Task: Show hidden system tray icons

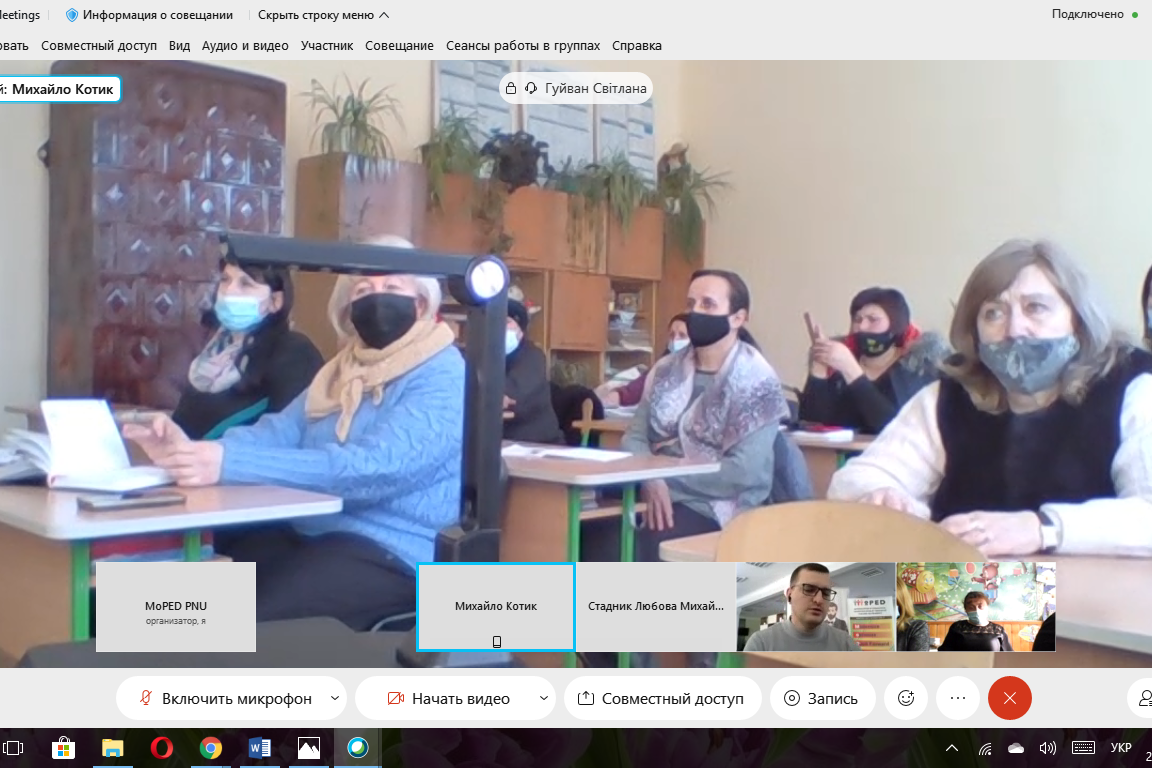Action: coord(952,748)
